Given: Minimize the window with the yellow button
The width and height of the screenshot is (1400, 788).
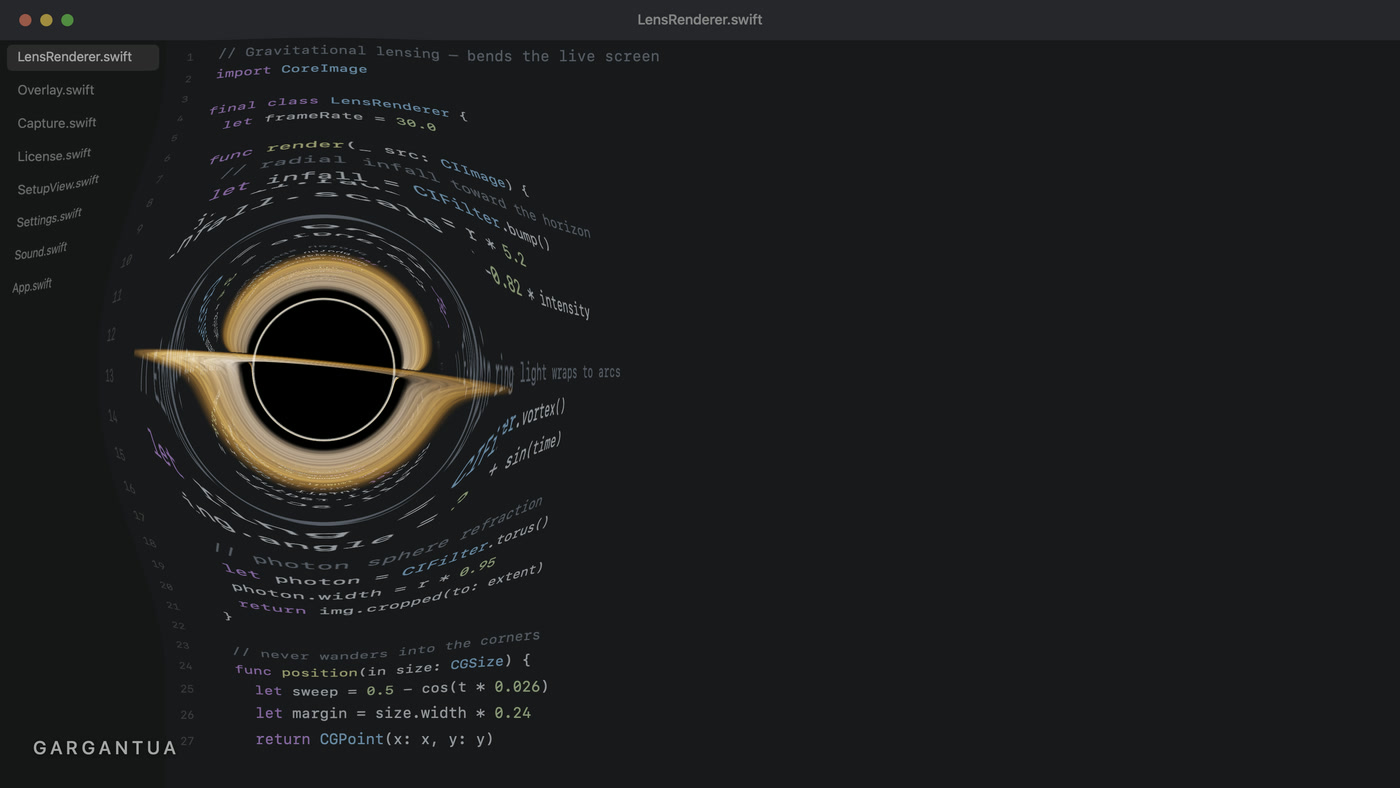Looking at the screenshot, I should tap(46, 20).
